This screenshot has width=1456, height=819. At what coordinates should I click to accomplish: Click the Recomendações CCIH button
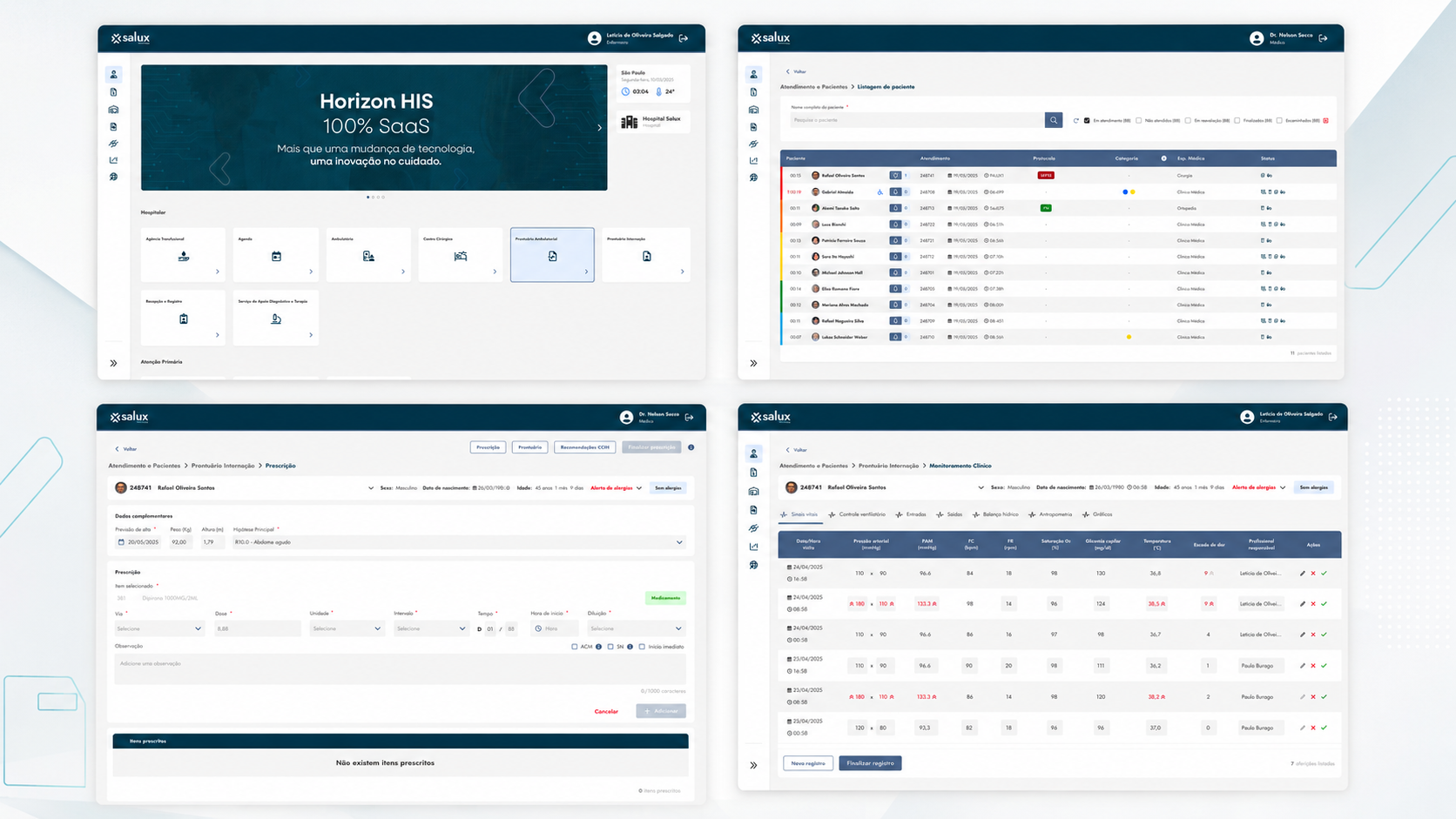click(585, 447)
